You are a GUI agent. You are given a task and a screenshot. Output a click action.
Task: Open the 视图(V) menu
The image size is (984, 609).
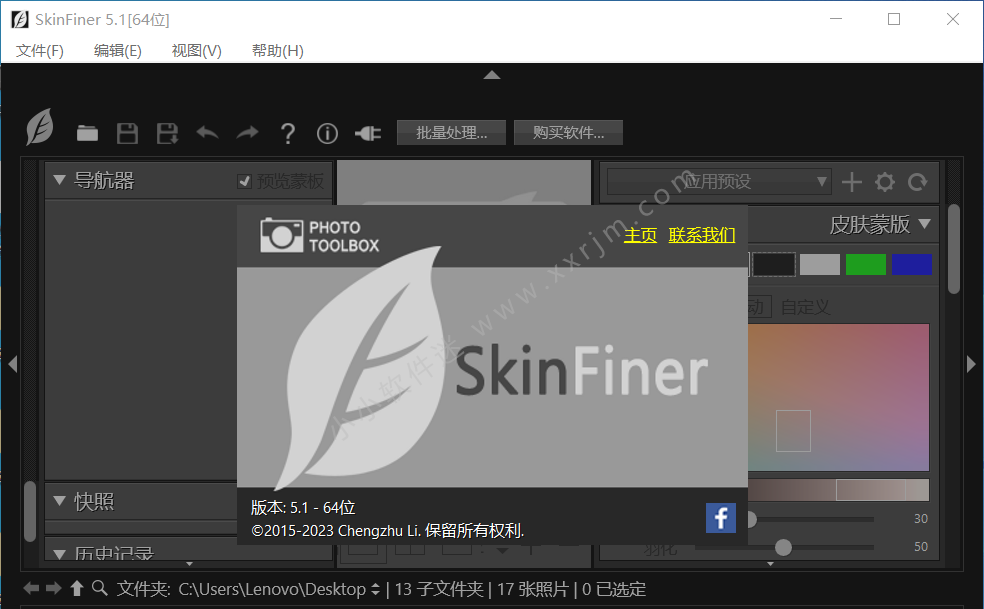pos(196,50)
